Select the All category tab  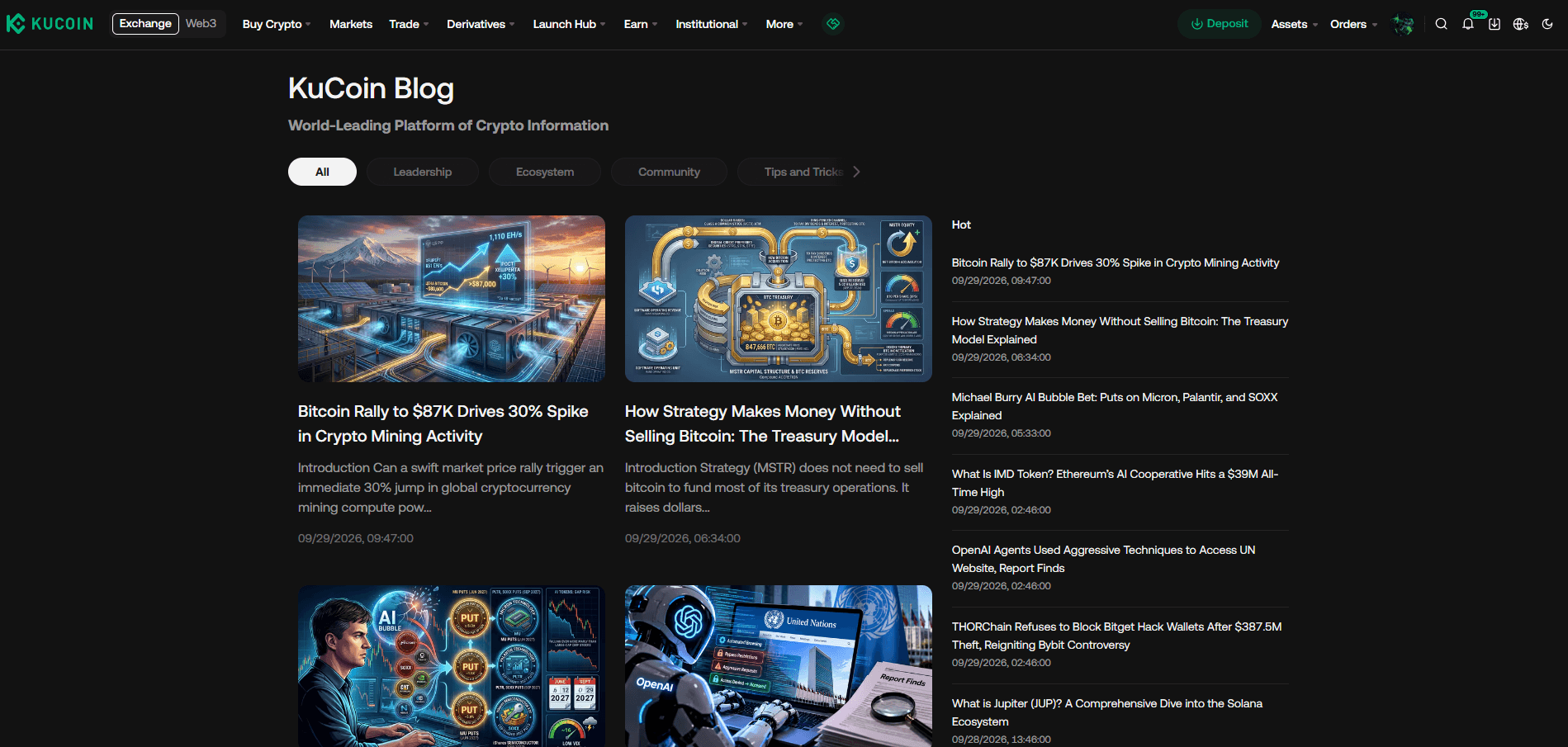322,172
